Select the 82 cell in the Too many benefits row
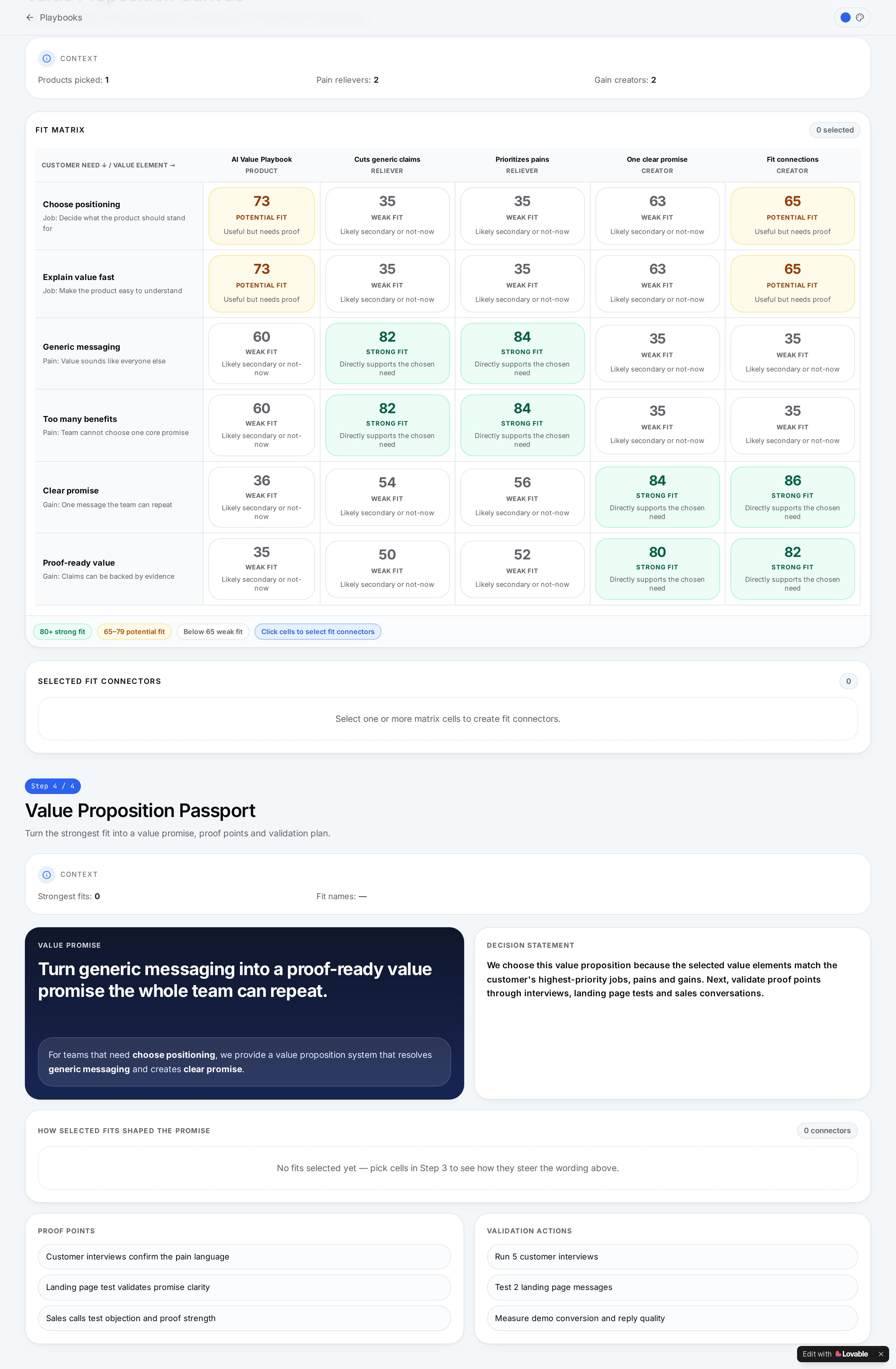 pyautogui.click(x=387, y=425)
